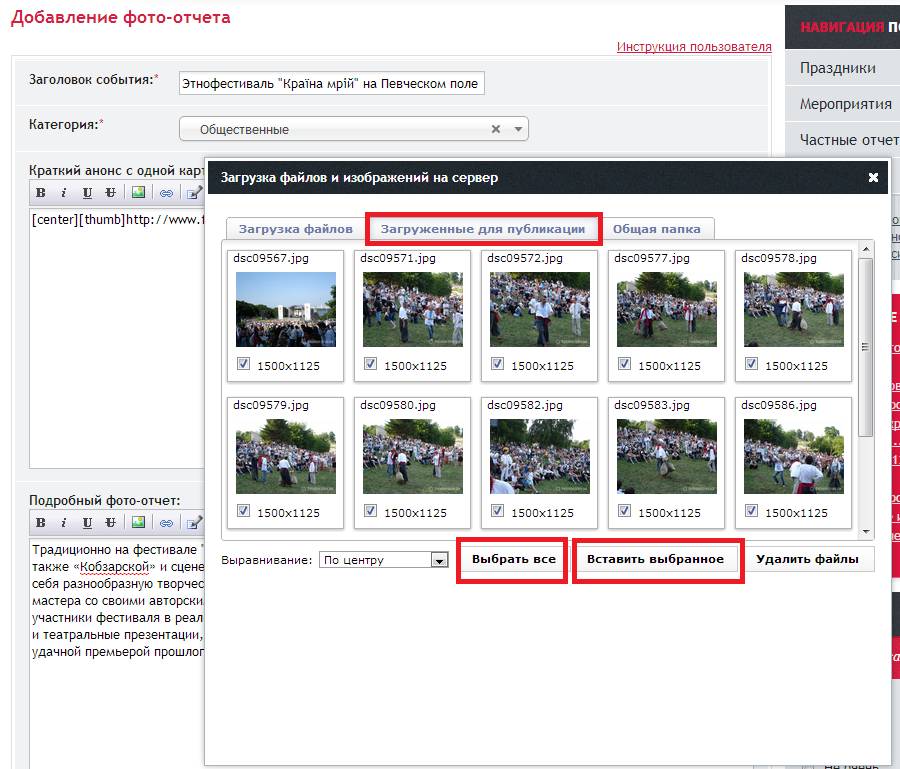Click Underline icon in short announcement toolbar
The image size is (900, 769).
coord(87,192)
